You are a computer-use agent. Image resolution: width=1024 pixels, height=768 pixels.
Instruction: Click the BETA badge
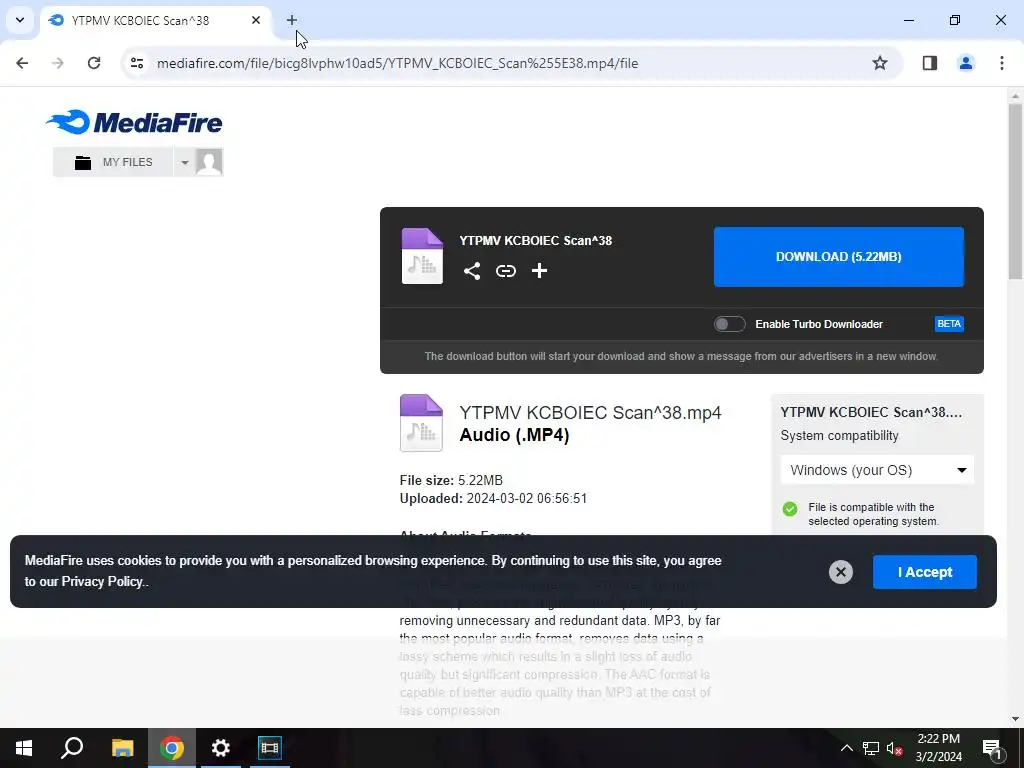click(949, 324)
